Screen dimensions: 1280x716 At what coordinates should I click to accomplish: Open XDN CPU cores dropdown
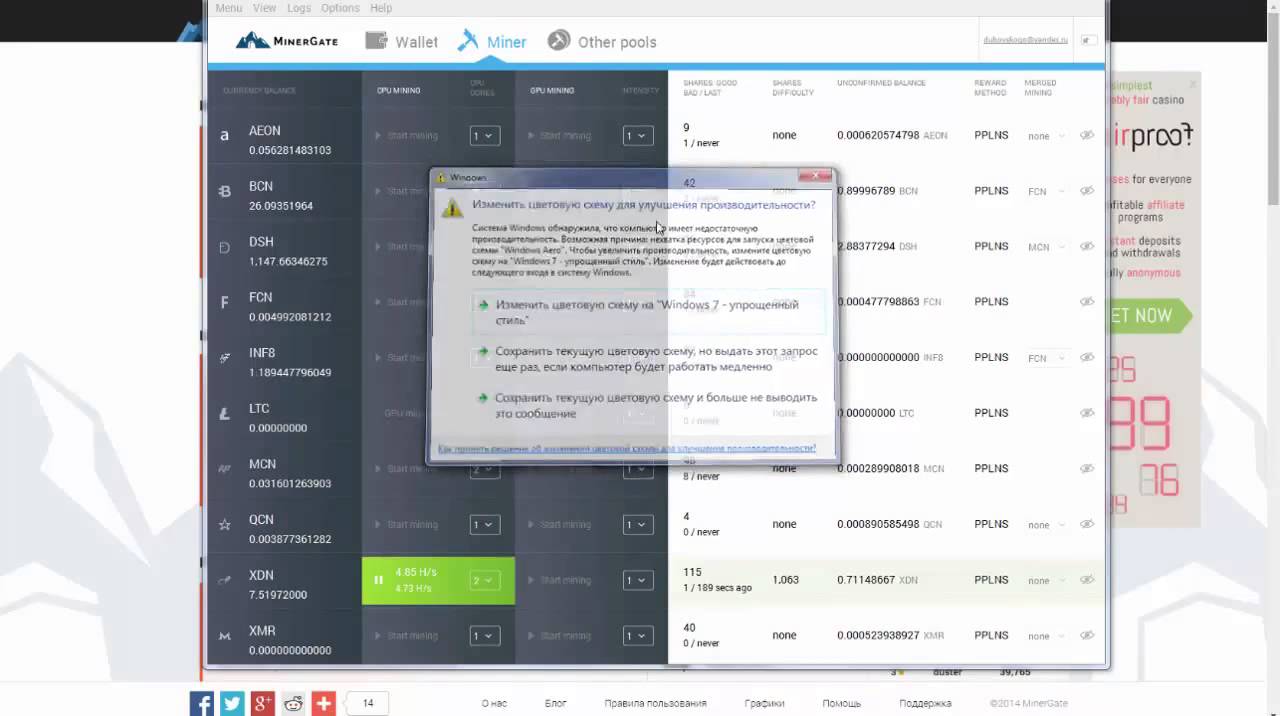click(x=485, y=580)
